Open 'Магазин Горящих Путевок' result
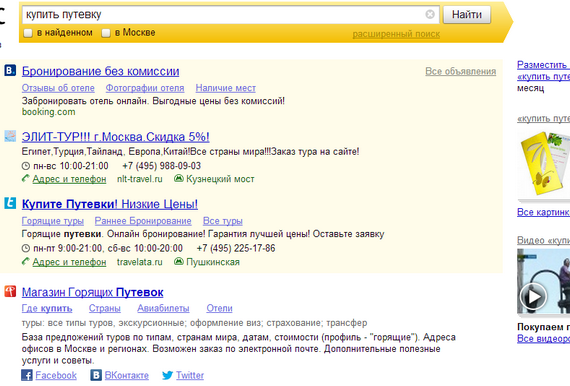Screen dimensions: 570x386 [x=93, y=292]
